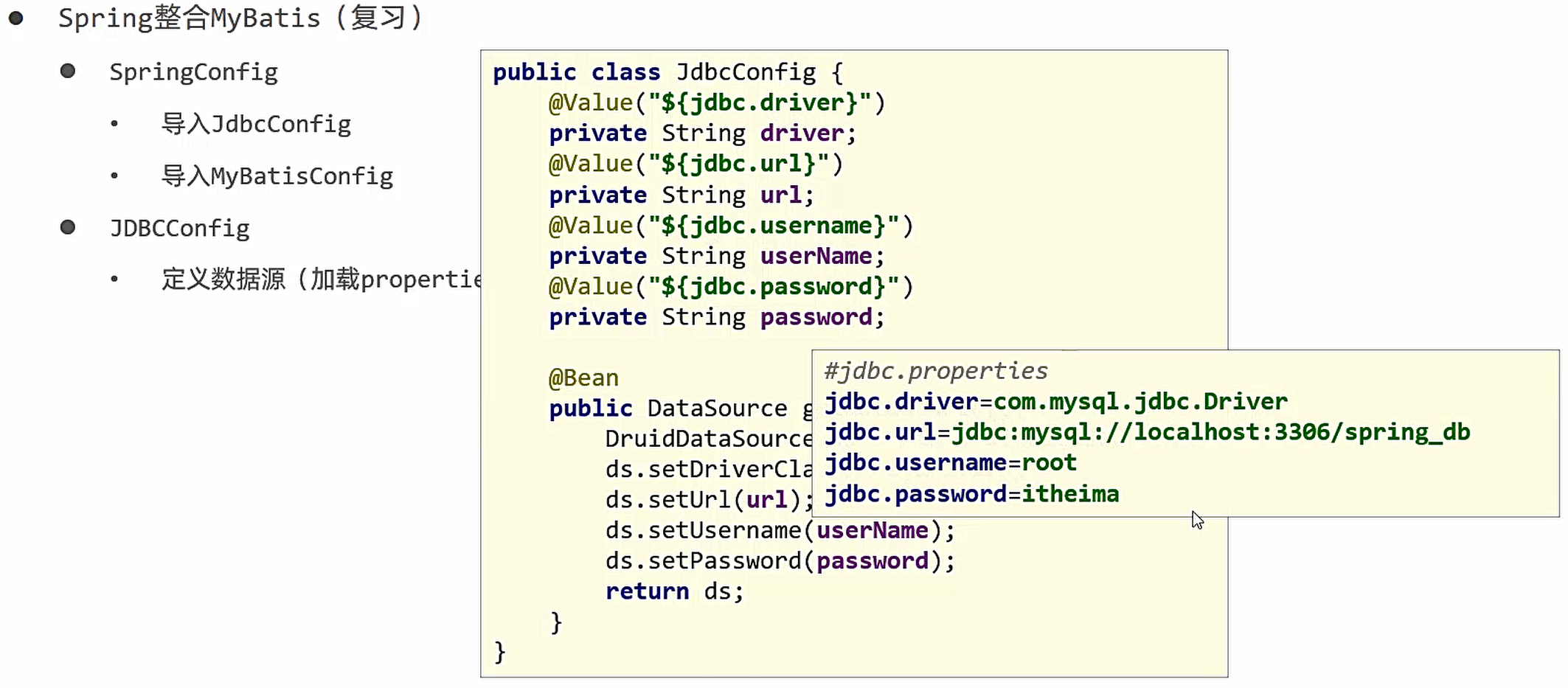Click the line "ds.setUsername(userName);"
This screenshot has height=688, width=1568.
[780, 531]
